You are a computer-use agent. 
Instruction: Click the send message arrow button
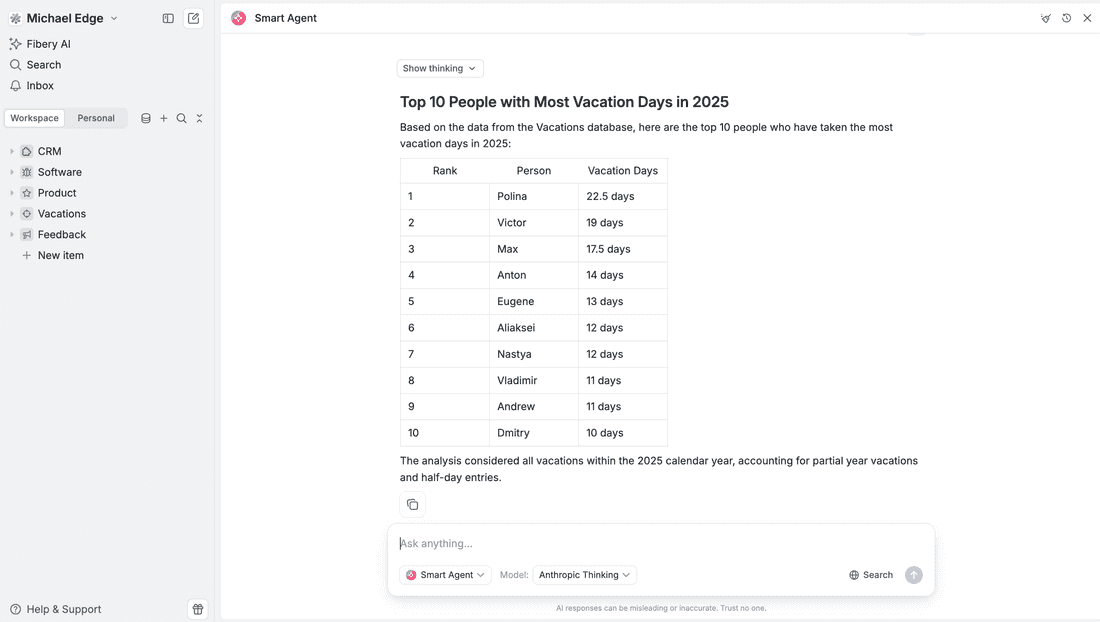[x=913, y=575]
